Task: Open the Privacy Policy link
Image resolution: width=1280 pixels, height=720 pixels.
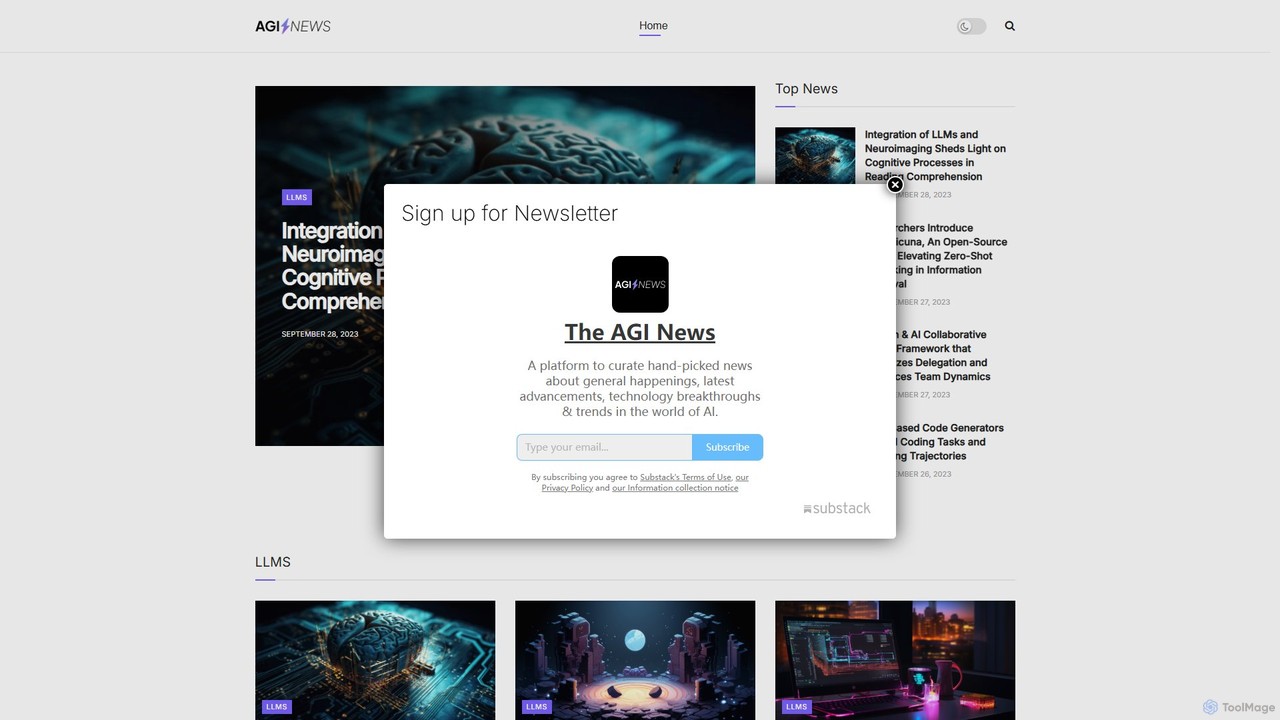Action: pos(567,488)
